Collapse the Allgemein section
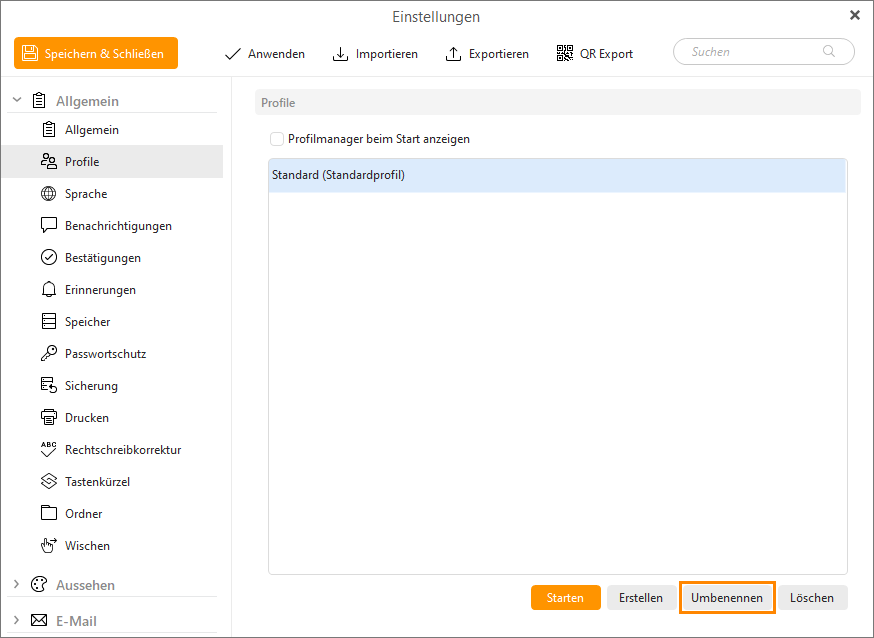 [17, 101]
